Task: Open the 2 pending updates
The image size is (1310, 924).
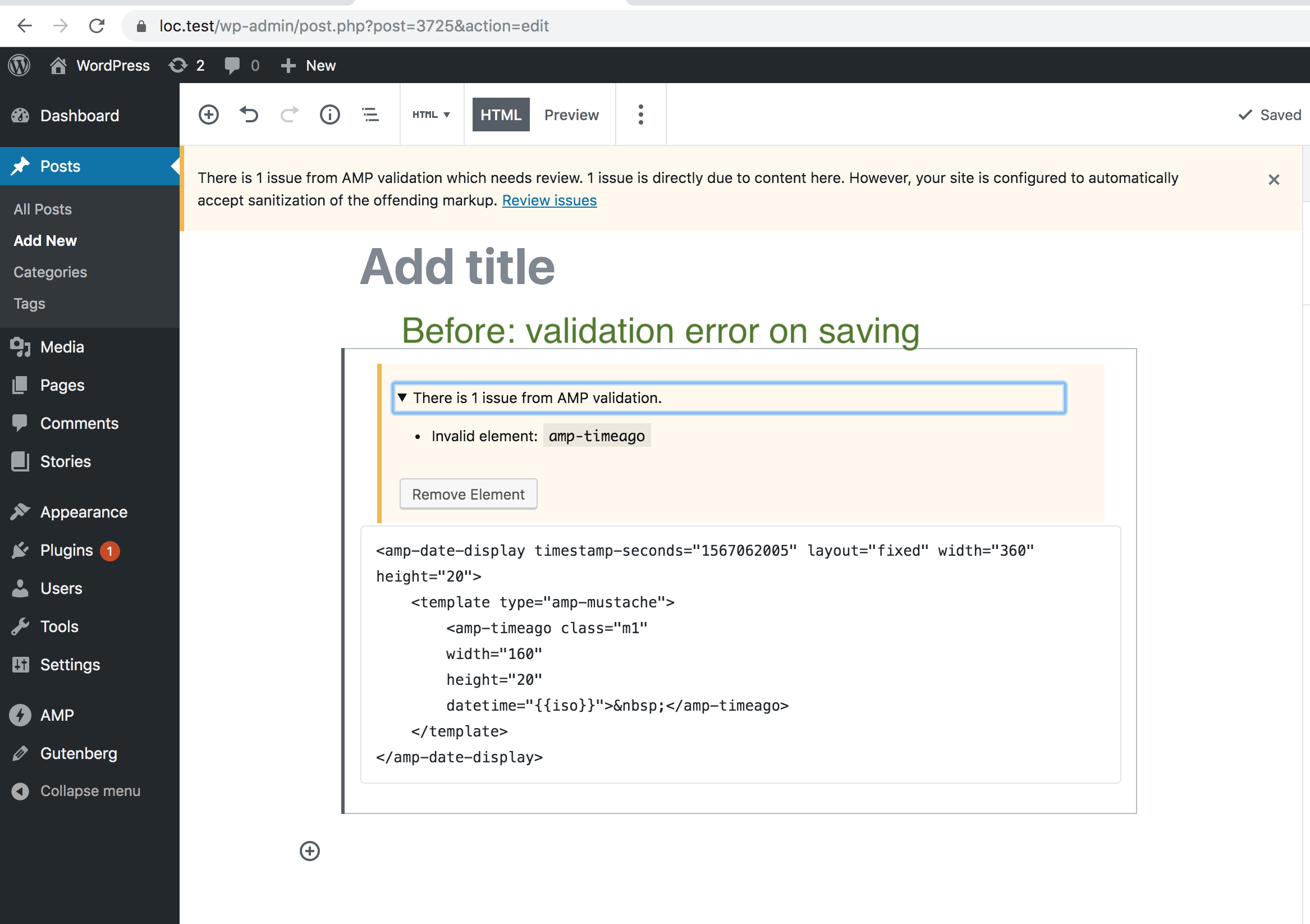Action: (x=186, y=65)
